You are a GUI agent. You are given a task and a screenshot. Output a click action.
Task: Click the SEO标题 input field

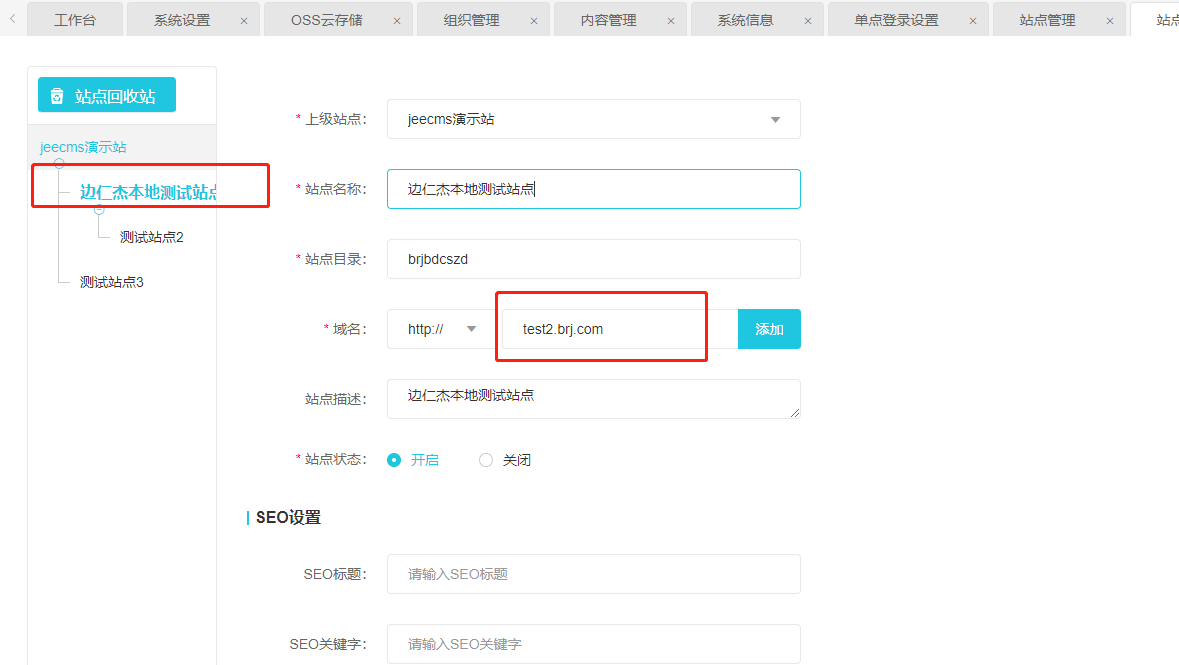tap(593, 574)
